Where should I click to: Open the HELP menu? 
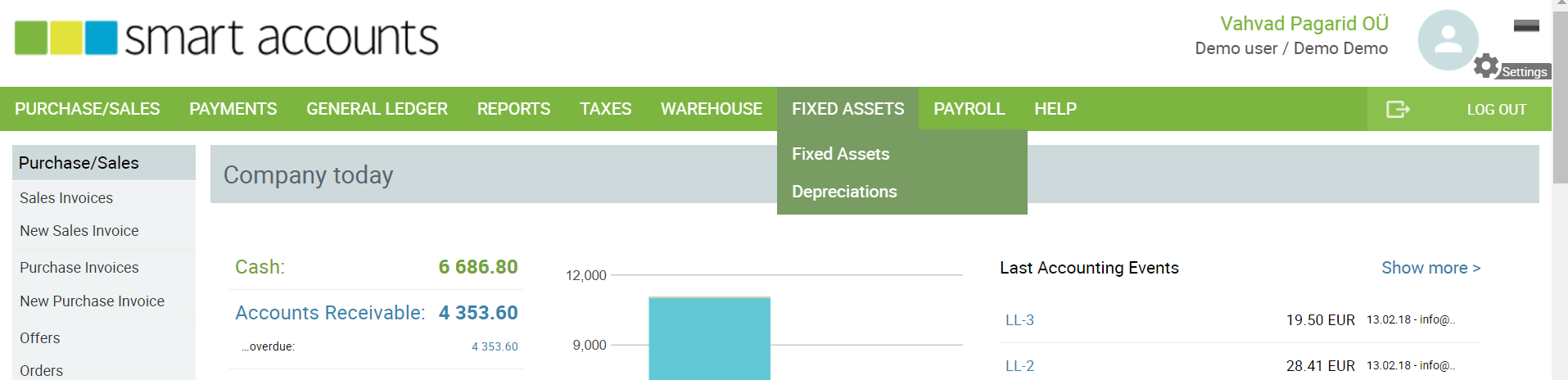coord(1055,109)
